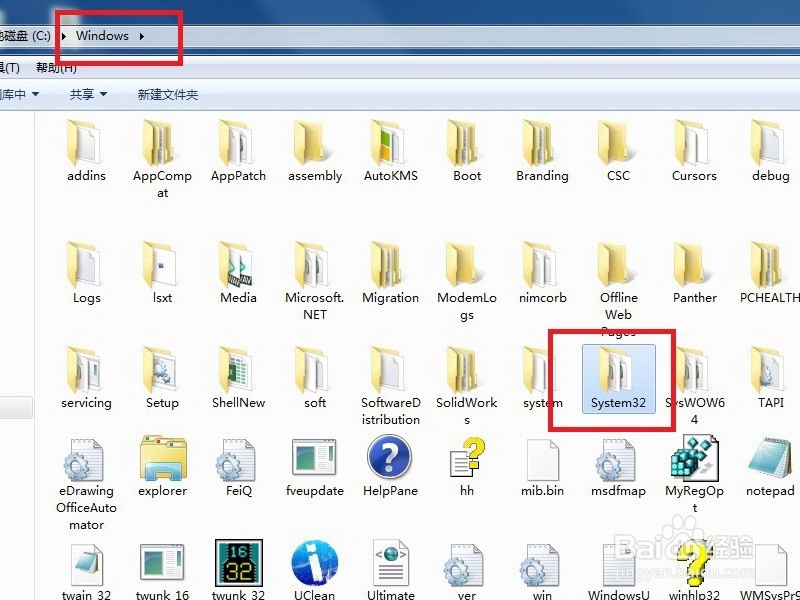Click the ShellNew folder

click(x=238, y=378)
